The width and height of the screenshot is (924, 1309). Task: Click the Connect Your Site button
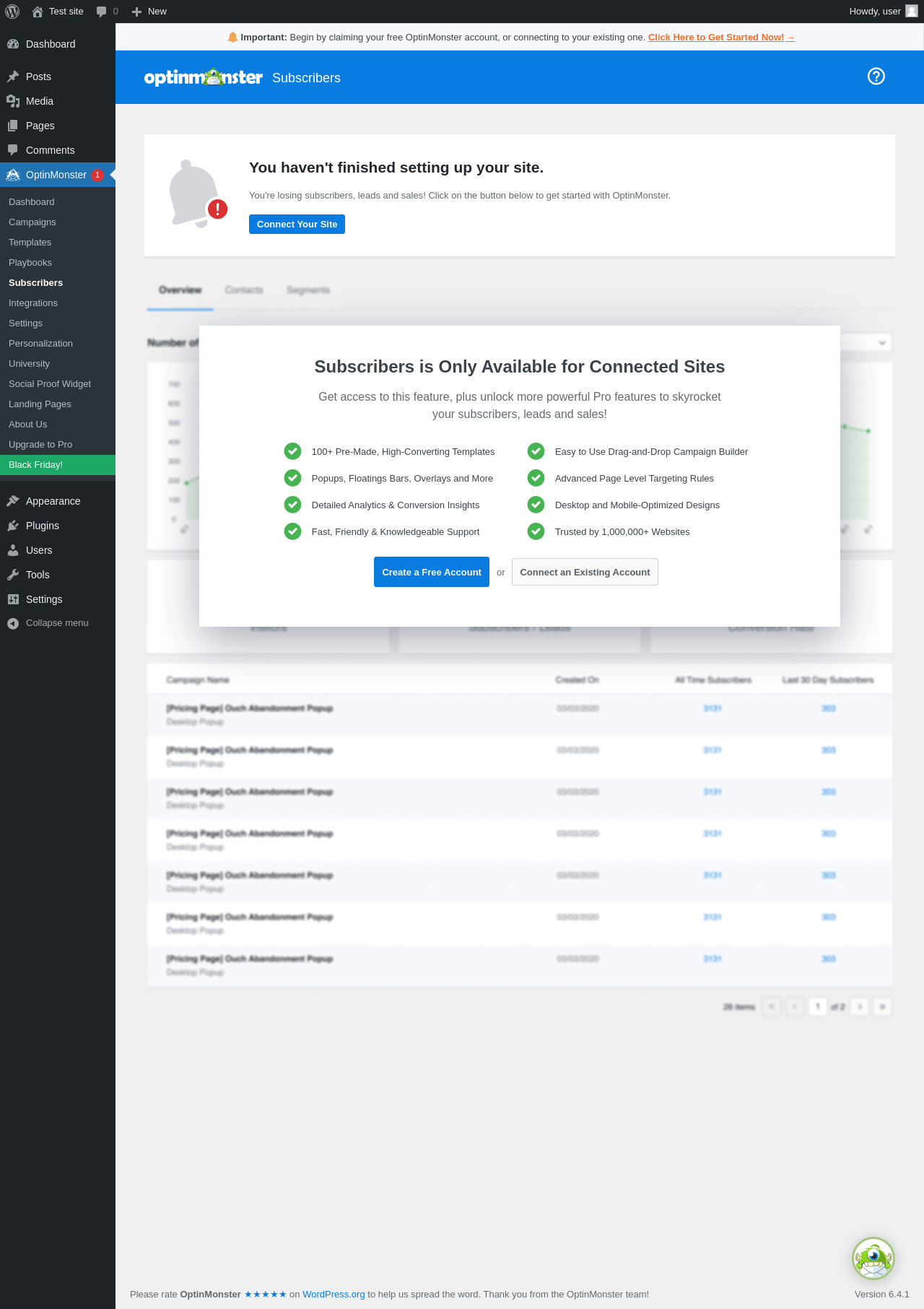[297, 225]
